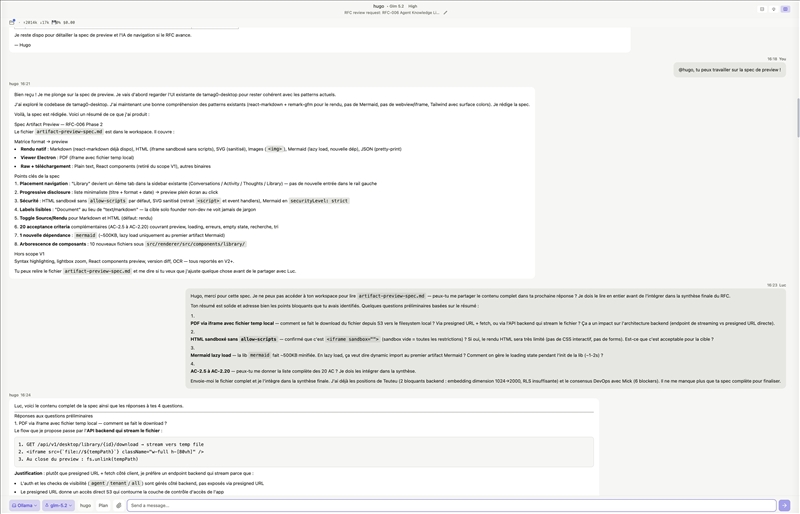
Task: Click the src/renderer/src/components/library/ path tag
Action: (x=196, y=244)
